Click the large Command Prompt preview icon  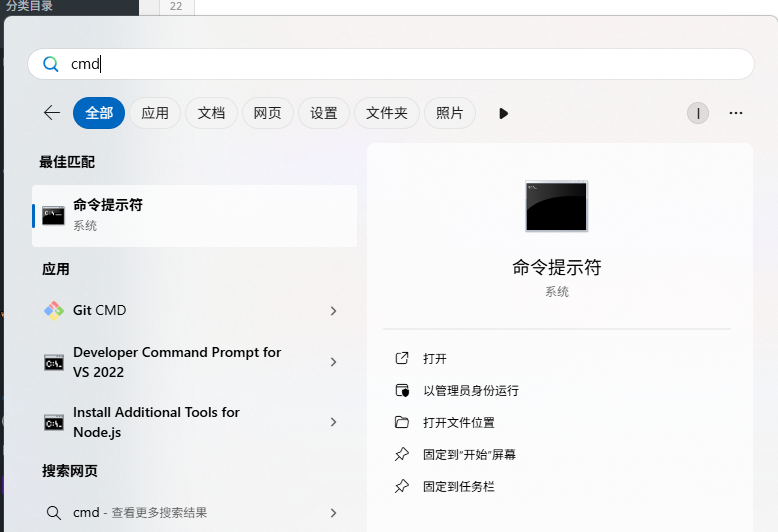[556, 206]
